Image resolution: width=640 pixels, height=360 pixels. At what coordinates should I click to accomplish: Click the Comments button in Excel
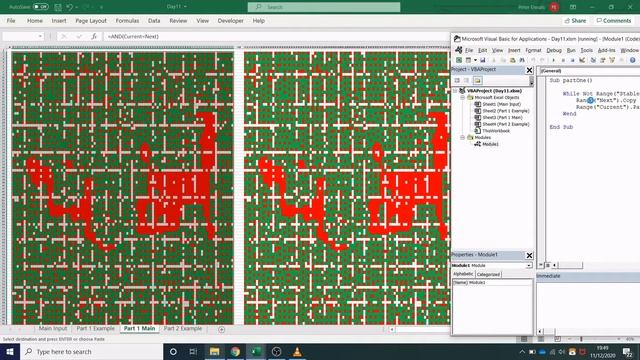[x=613, y=20]
